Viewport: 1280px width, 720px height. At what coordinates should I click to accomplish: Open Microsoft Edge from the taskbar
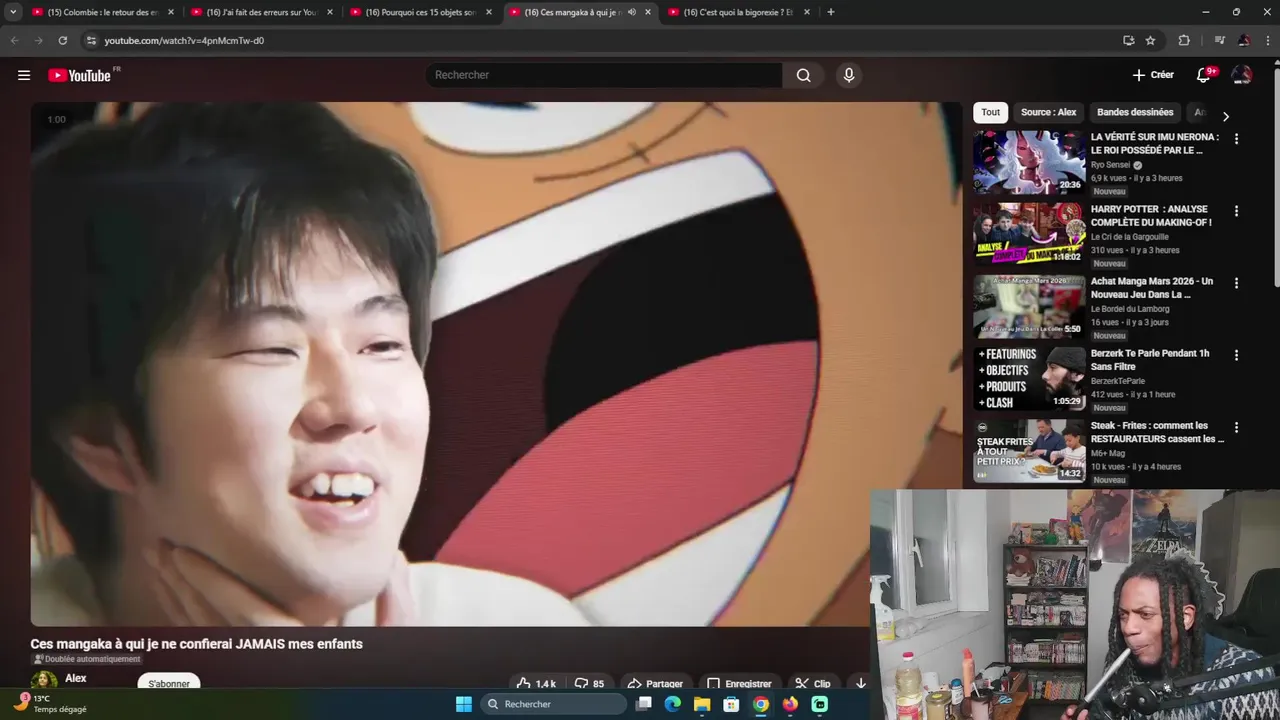coord(673,704)
